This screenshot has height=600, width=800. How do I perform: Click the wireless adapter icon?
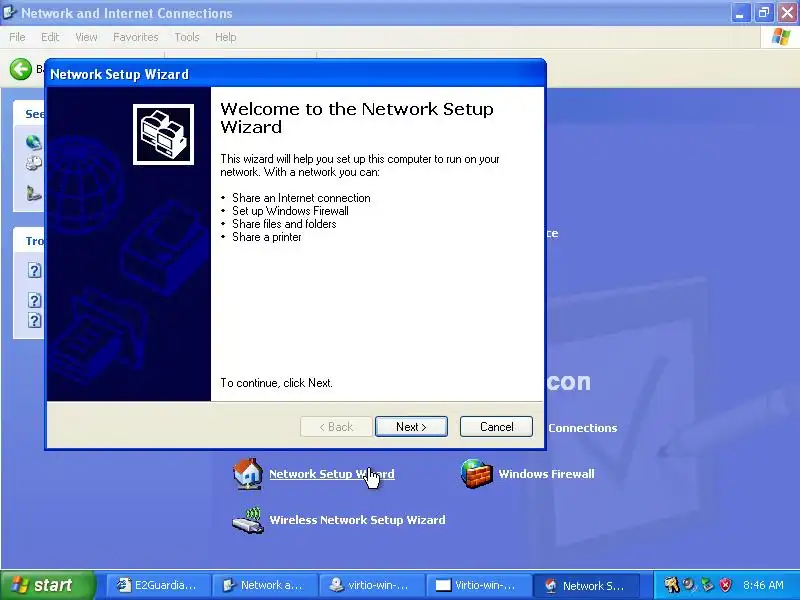point(248,520)
